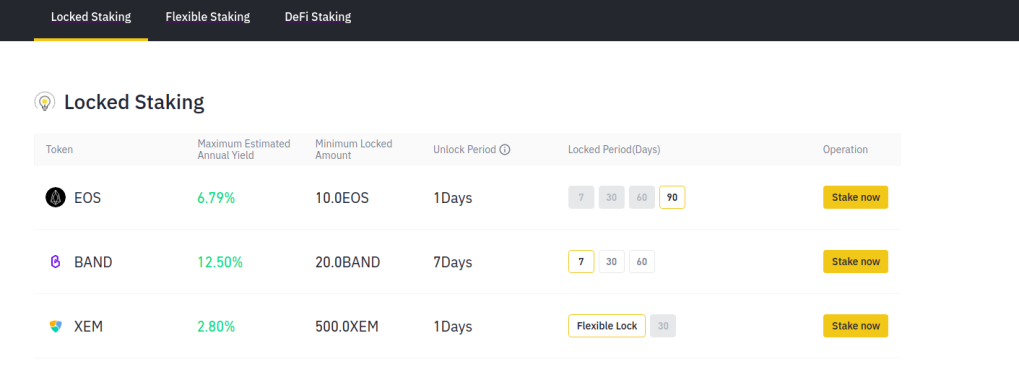This screenshot has height=367, width=1019.
Task: Click the EOS token logo icon
Action: click(x=55, y=197)
